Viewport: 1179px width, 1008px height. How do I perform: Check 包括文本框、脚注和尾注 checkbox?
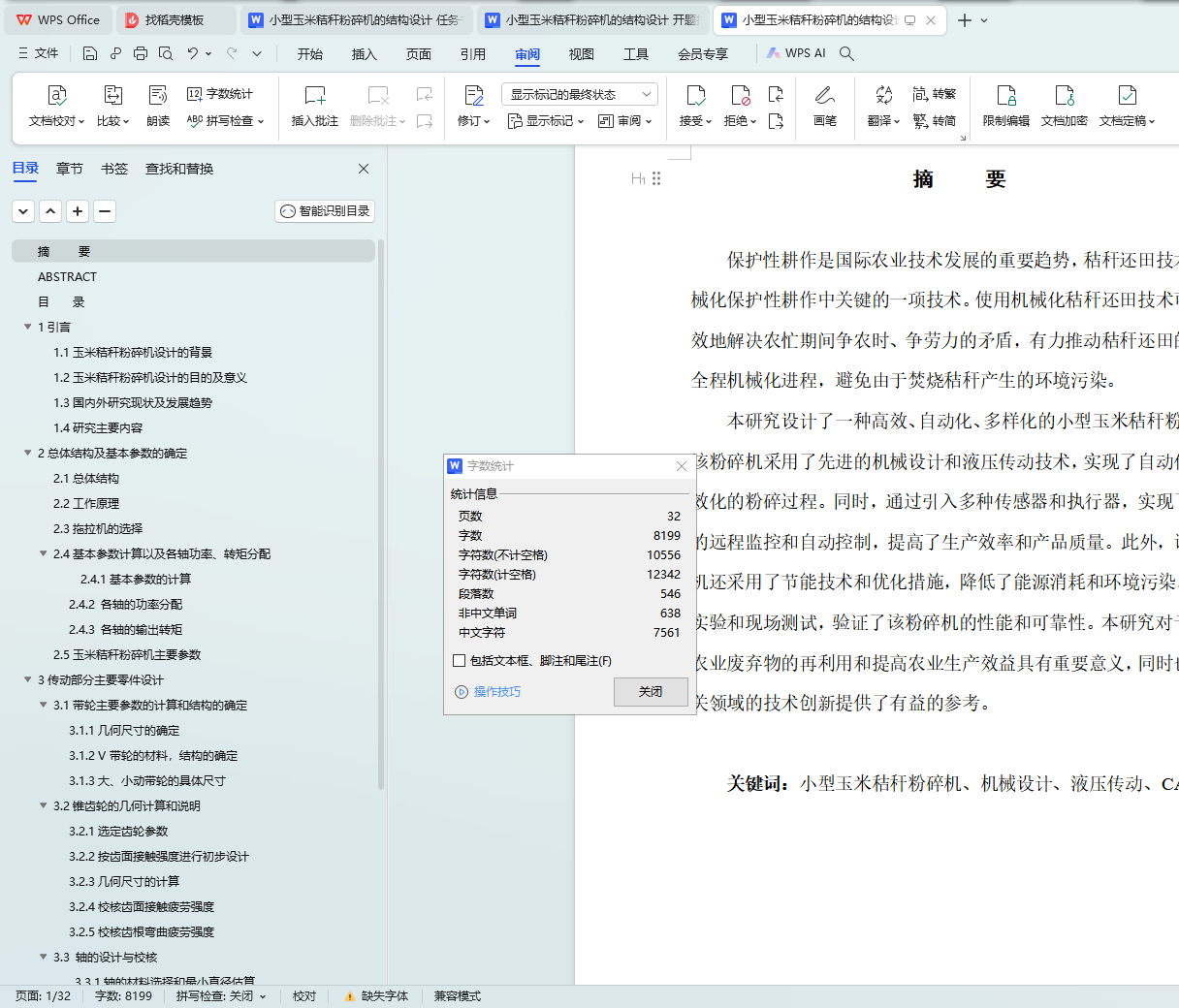pyautogui.click(x=460, y=661)
